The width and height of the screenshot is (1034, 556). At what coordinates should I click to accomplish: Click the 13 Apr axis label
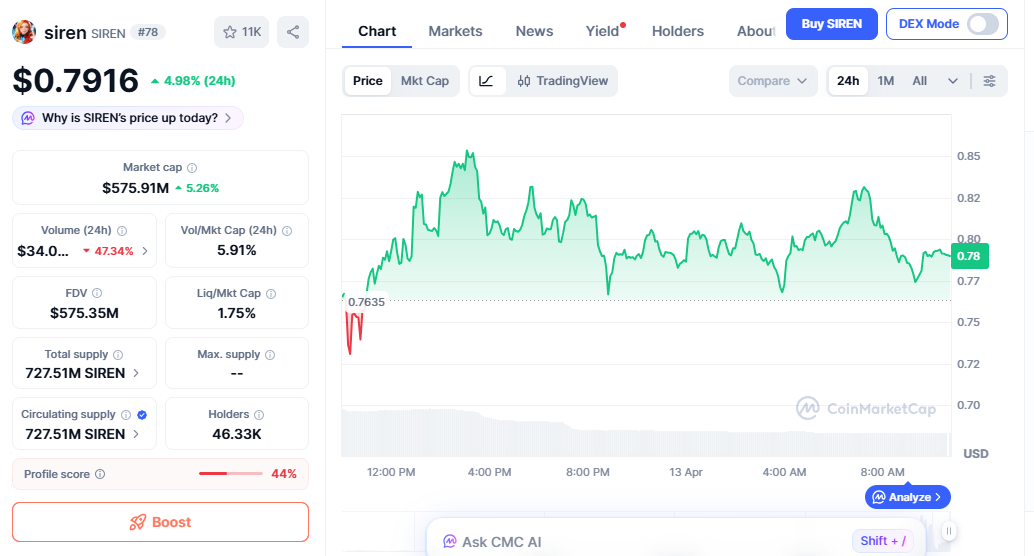tap(686, 472)
